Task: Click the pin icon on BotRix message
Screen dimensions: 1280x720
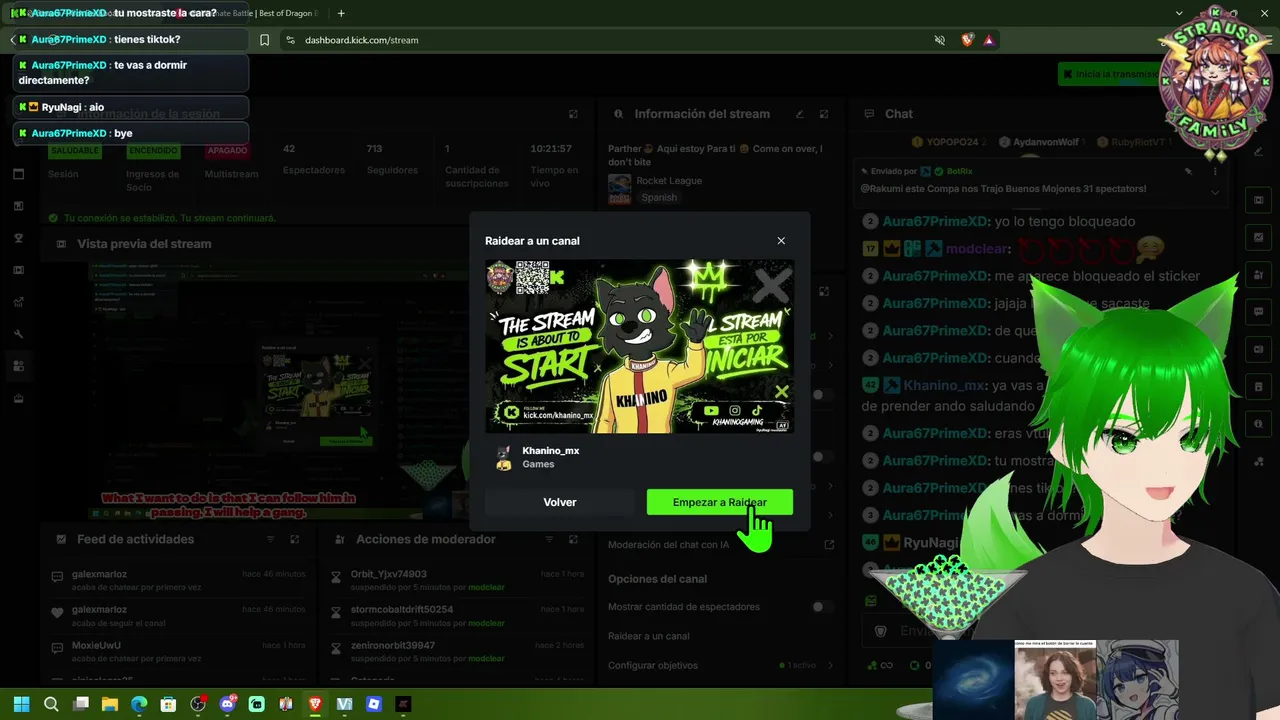Action: coord(1189,171)
